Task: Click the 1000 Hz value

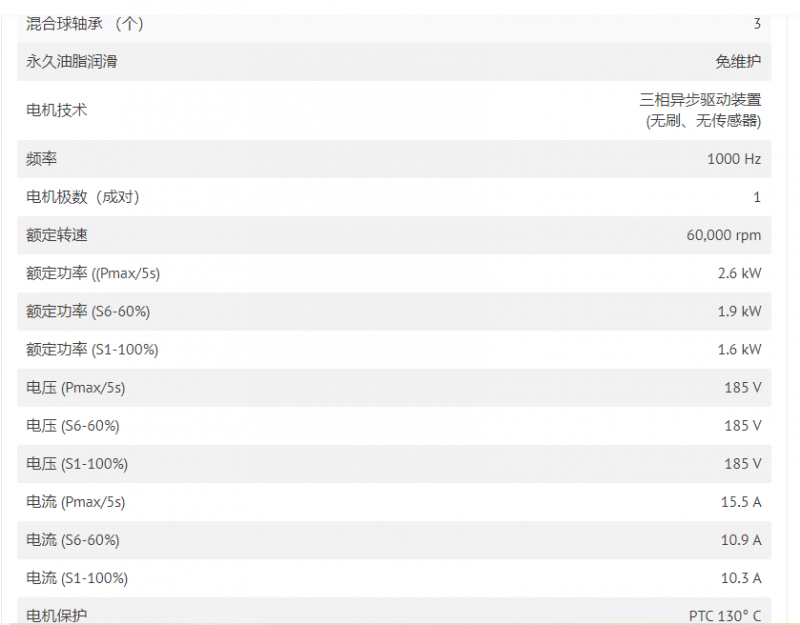Action: tap(734, 159)
